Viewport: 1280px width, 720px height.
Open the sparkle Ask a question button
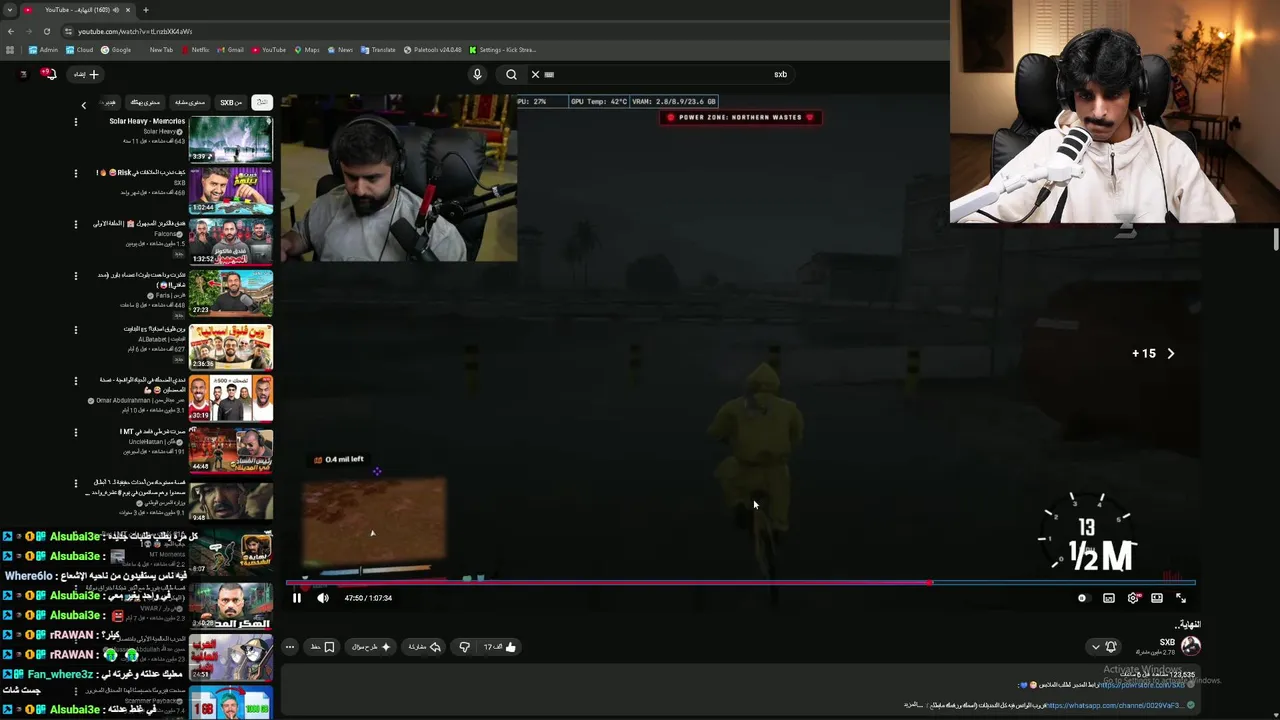point(370,647)
